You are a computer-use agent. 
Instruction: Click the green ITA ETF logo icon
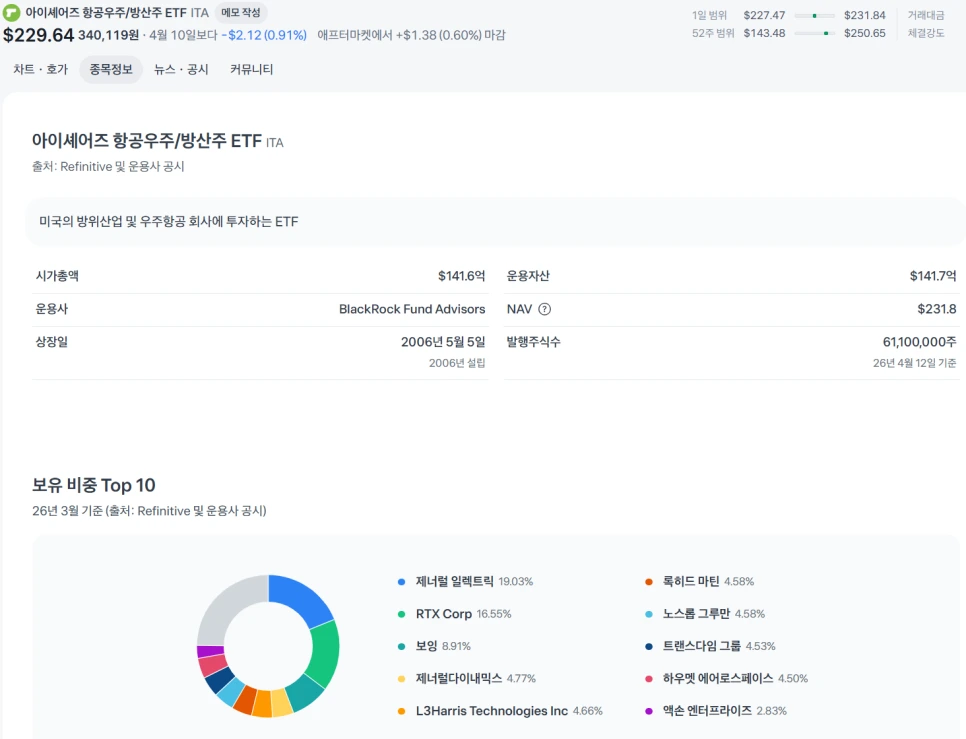coord(12,13)
